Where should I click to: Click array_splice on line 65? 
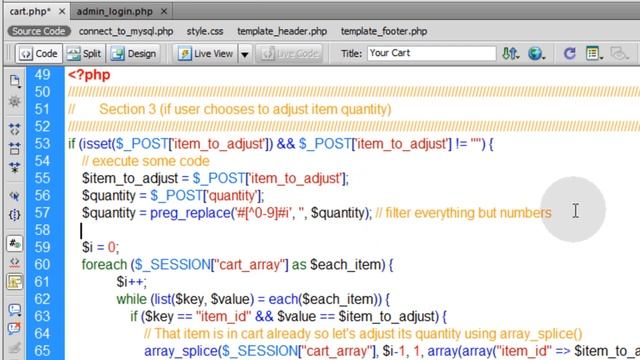point(181,351)
